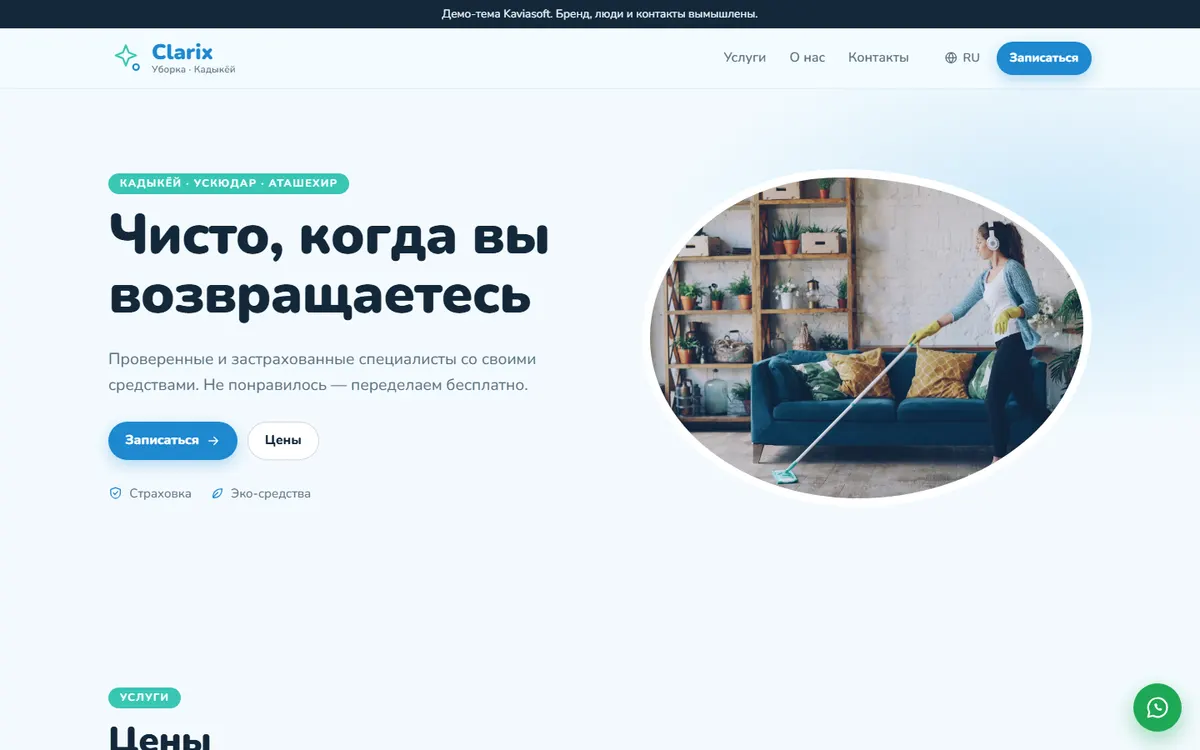Screen dimensions: 1200x750
Task: Go to the О нас page
Action: pyautogui.click(x=807, y=58)
